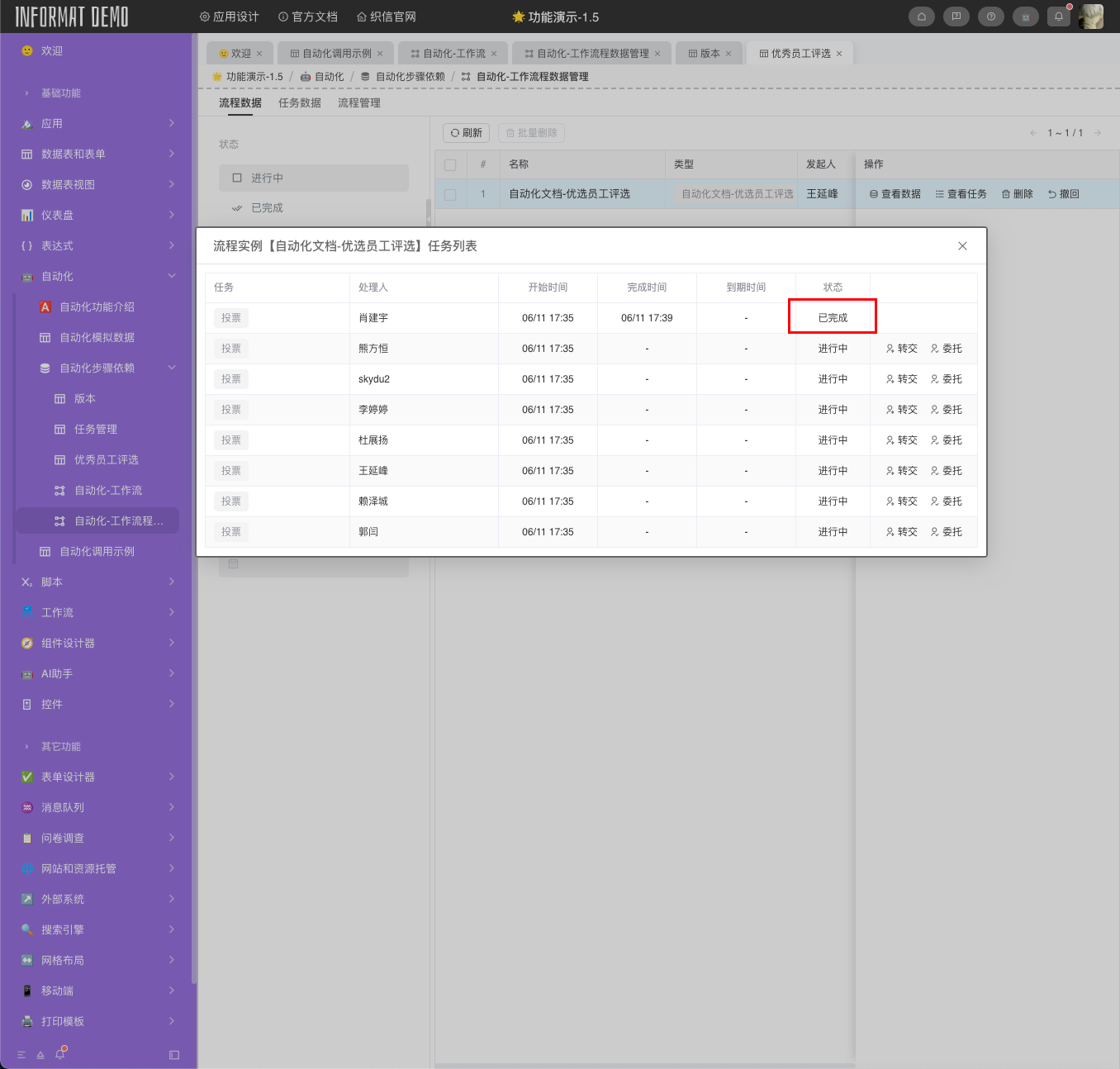Click 转交 for 熊方恒's task
The height and width of the screenshot is (1069, 1120).
pos(901,349)
